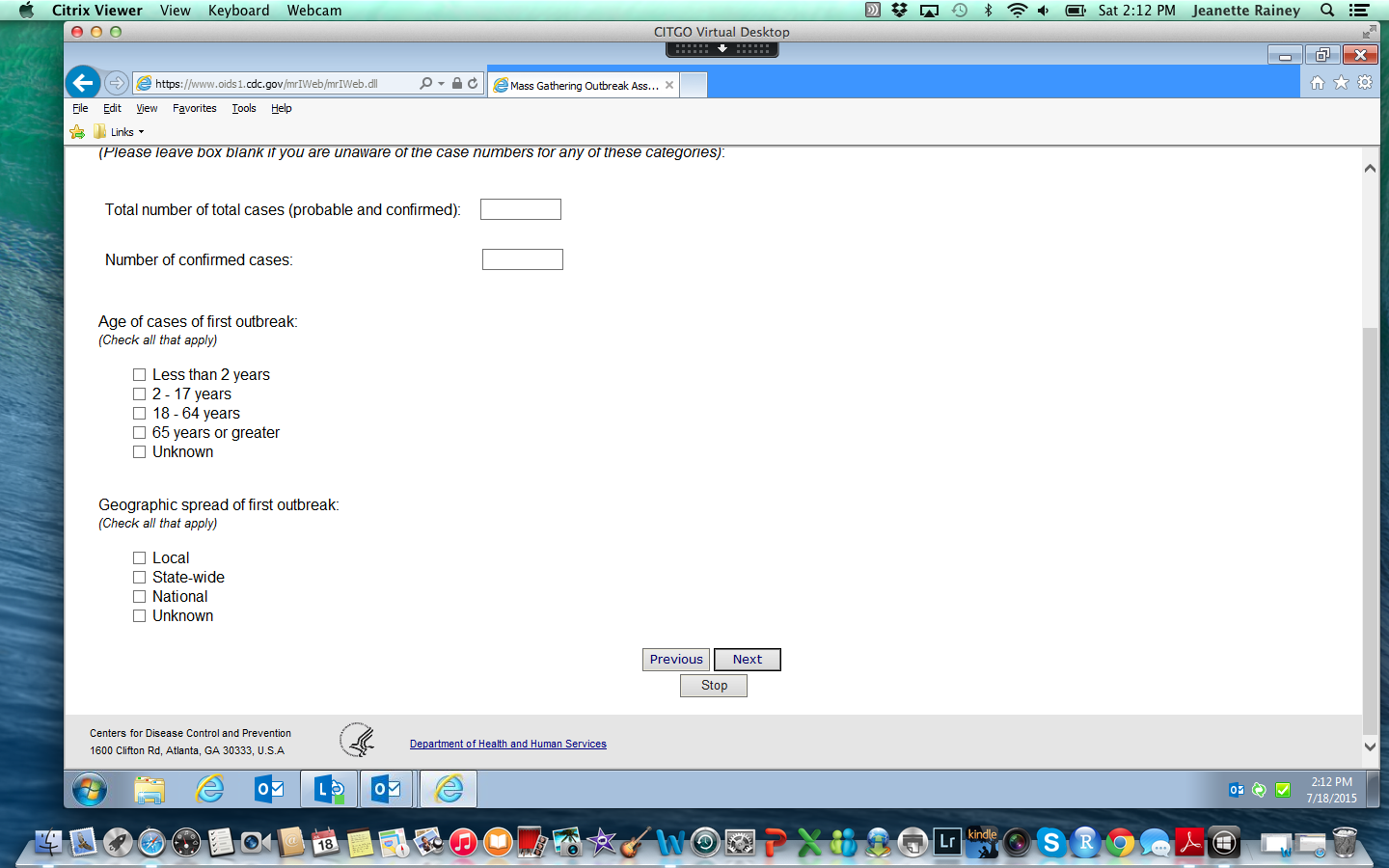Screen dimensions: 1389x868
Task: Click the vertical scrollbar thumb
Action: 1370,530
